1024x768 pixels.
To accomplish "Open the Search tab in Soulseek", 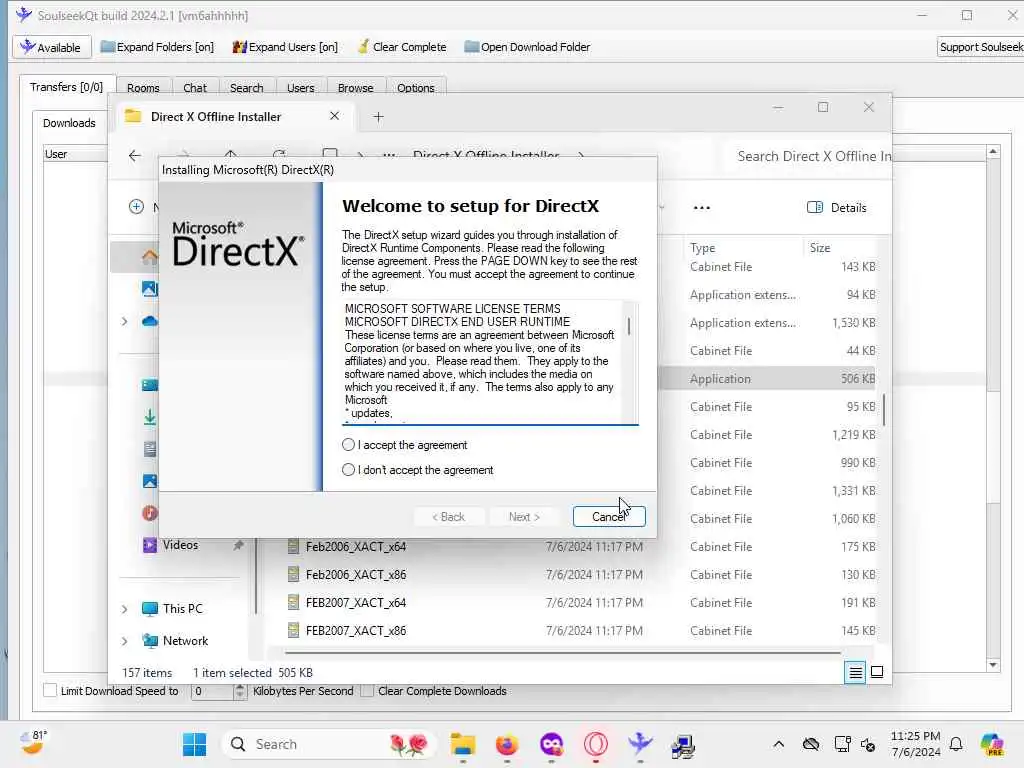I will pos(246,88).
